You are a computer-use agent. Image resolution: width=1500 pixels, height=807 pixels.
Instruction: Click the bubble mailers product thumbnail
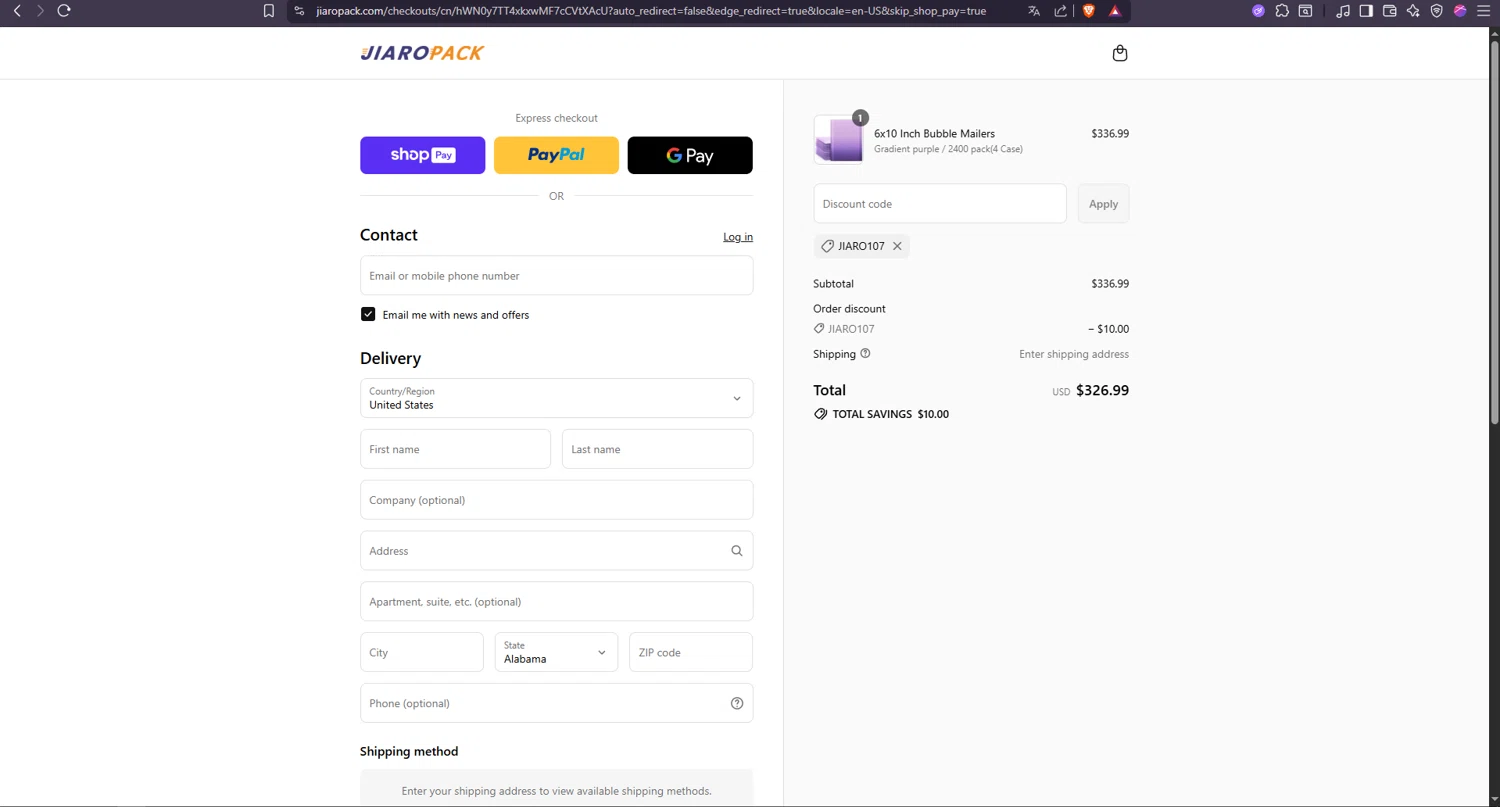[838, 140]
